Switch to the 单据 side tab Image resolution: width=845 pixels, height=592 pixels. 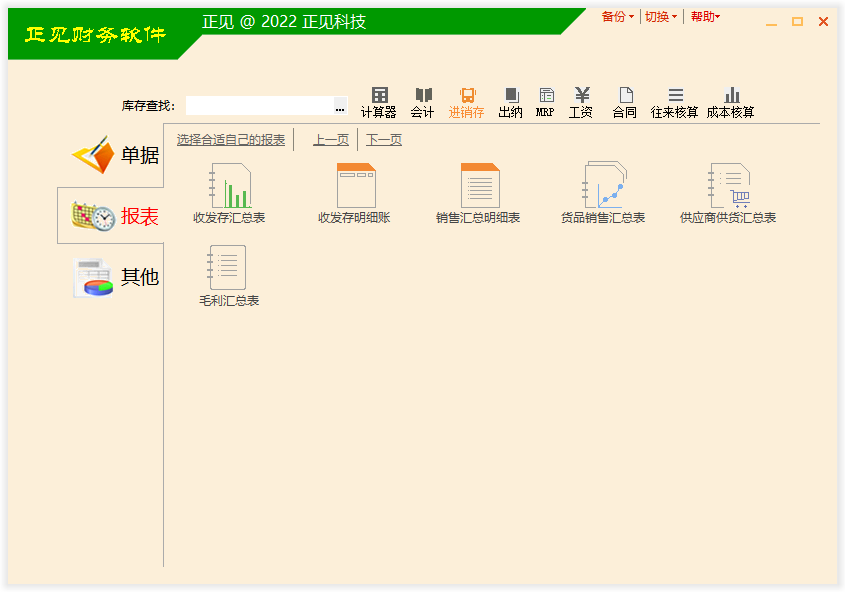(115, 155)
